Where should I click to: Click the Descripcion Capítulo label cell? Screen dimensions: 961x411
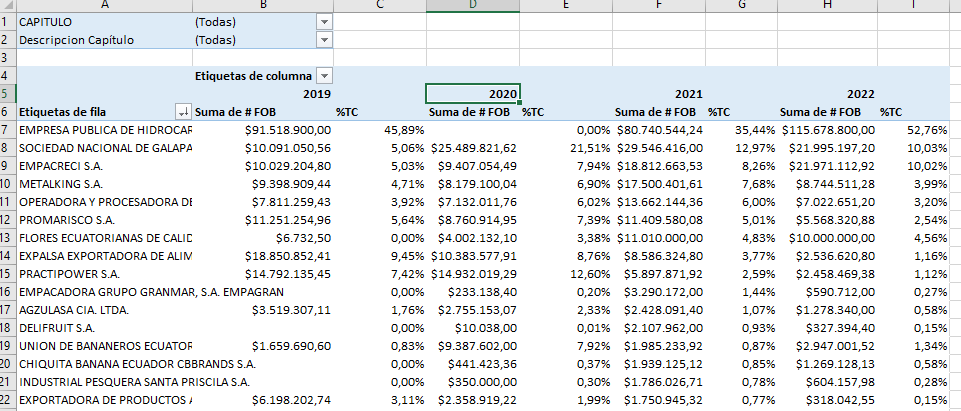click(105, 40)
